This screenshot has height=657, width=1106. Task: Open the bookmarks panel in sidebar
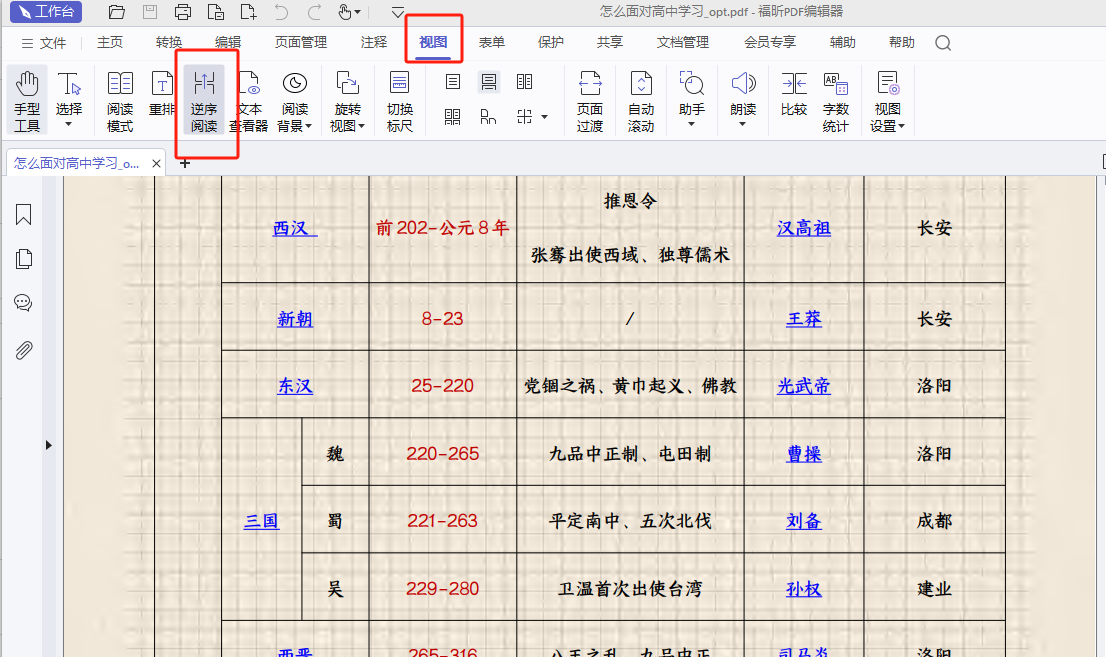(24, 215)
